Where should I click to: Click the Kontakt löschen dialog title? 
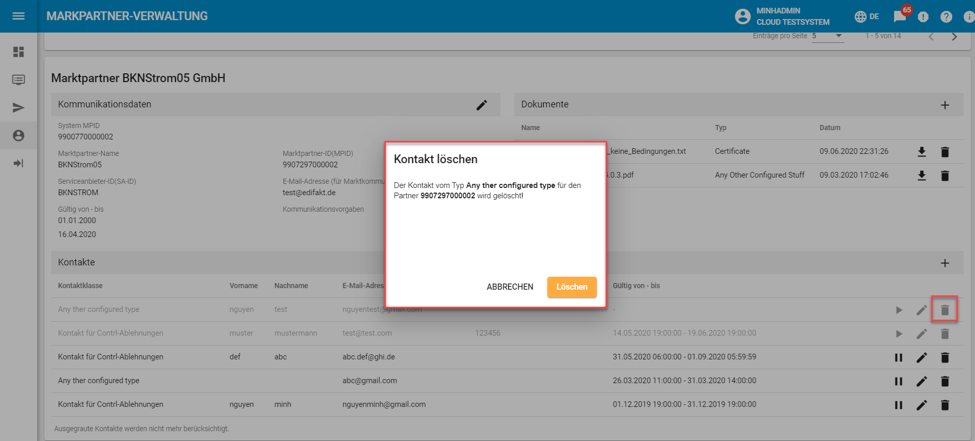[436, 159]
